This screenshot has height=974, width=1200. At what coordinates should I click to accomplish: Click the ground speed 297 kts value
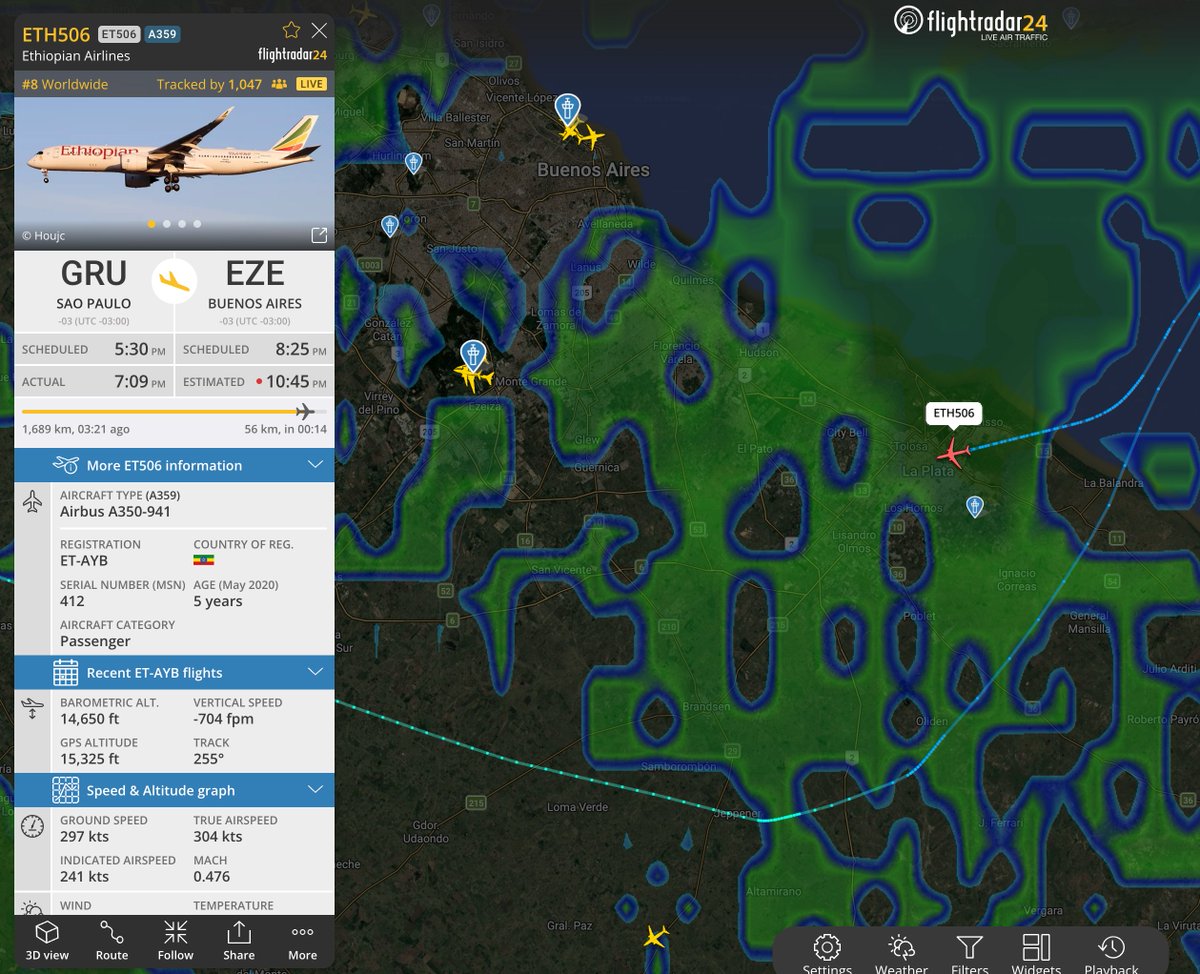(x=84, y=836)
